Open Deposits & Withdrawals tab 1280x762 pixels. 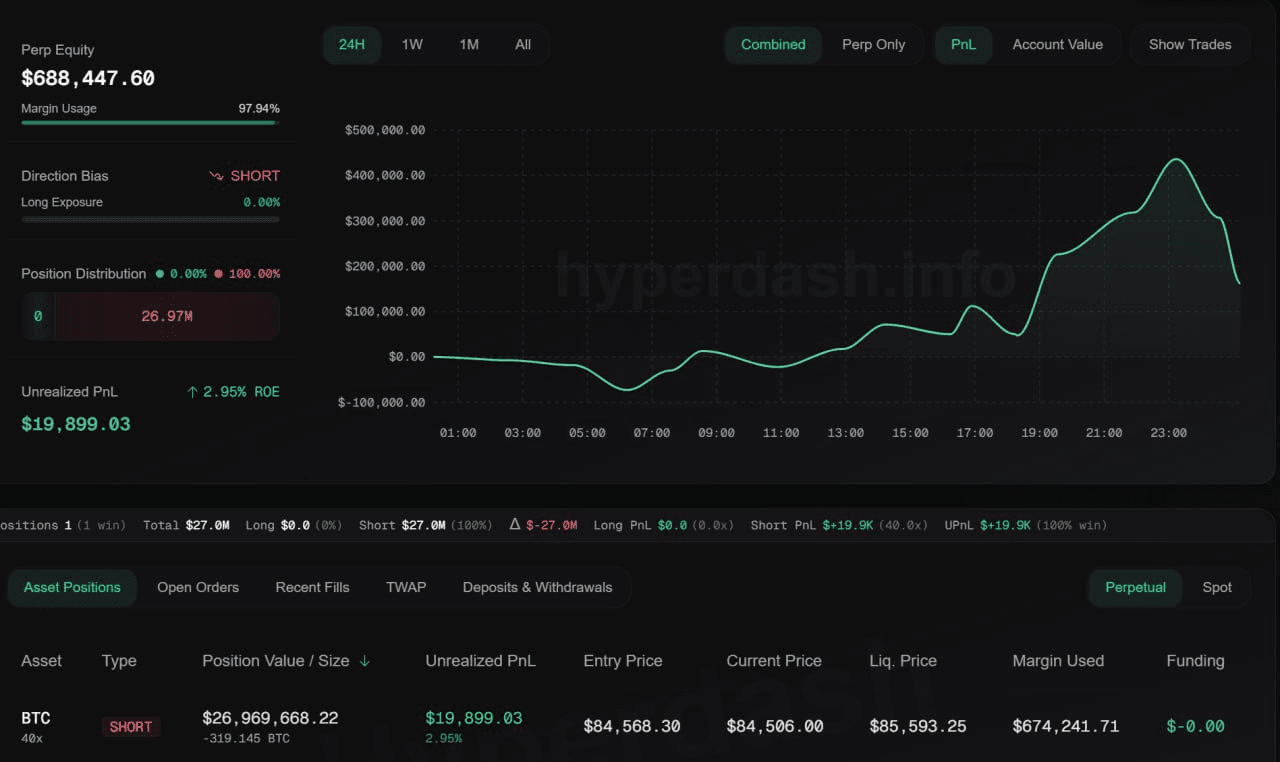click(537, 587)
